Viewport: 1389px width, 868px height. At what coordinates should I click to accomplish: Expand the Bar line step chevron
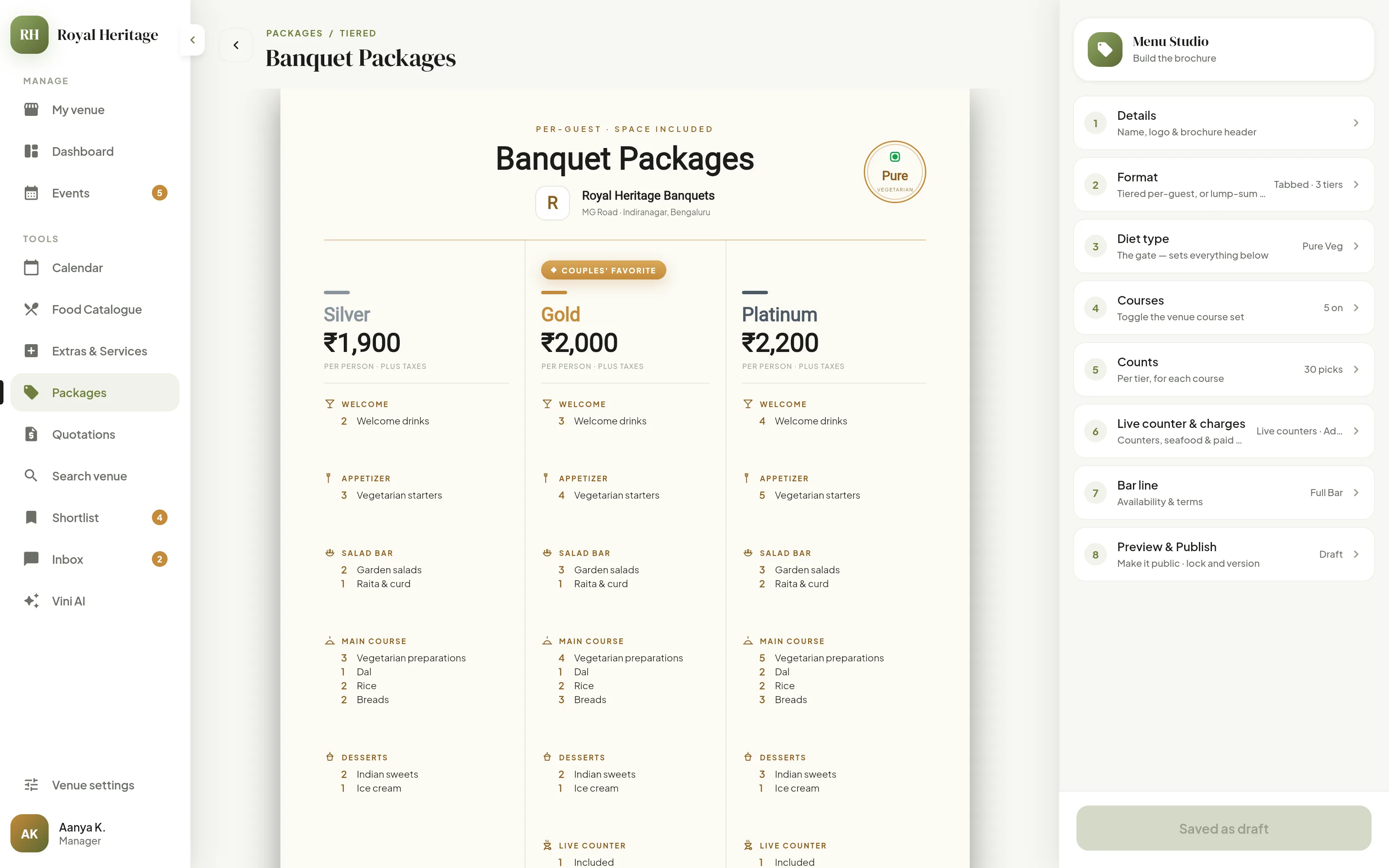pyautogui.click(x=1356, y=493)
